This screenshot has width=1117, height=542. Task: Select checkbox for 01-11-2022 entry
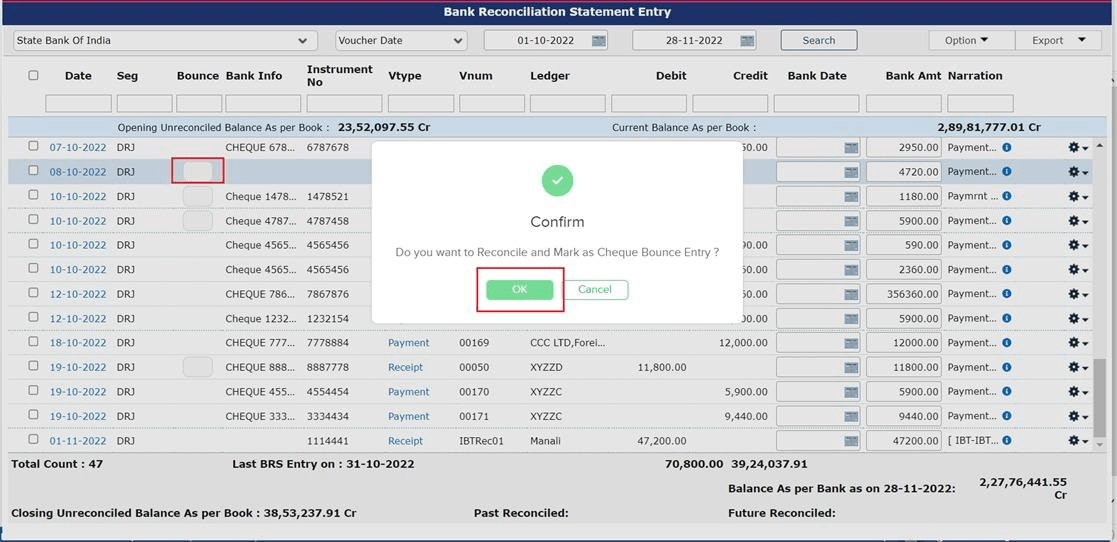coord(33,440)
